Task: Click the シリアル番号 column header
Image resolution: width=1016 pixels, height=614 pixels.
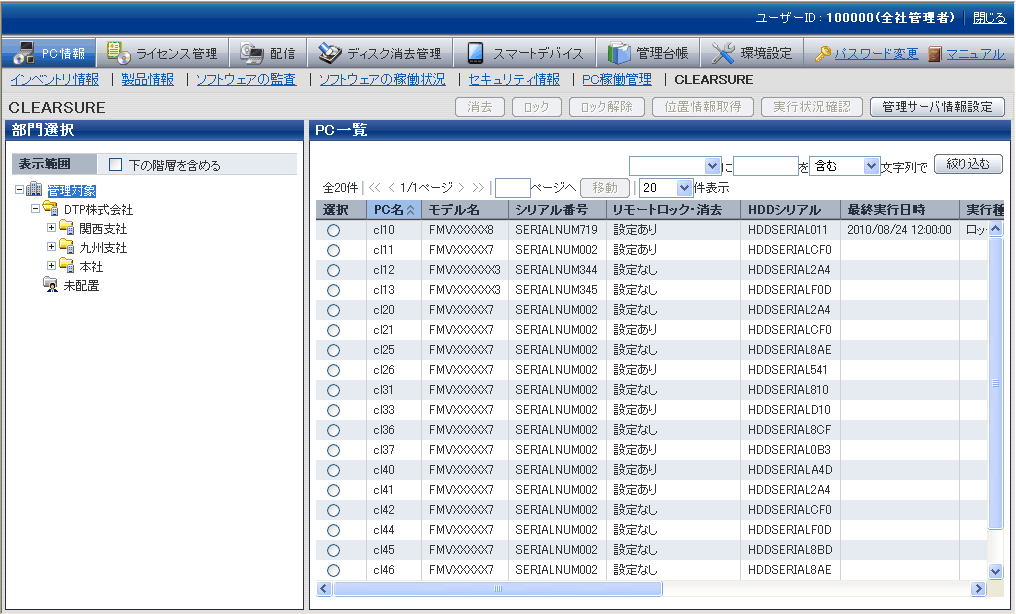Action: 557,210
